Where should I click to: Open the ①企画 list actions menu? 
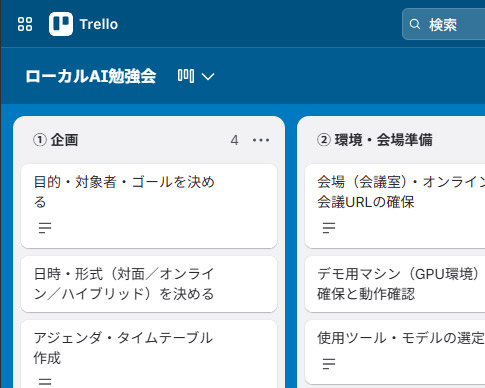(x=261, y=140)
